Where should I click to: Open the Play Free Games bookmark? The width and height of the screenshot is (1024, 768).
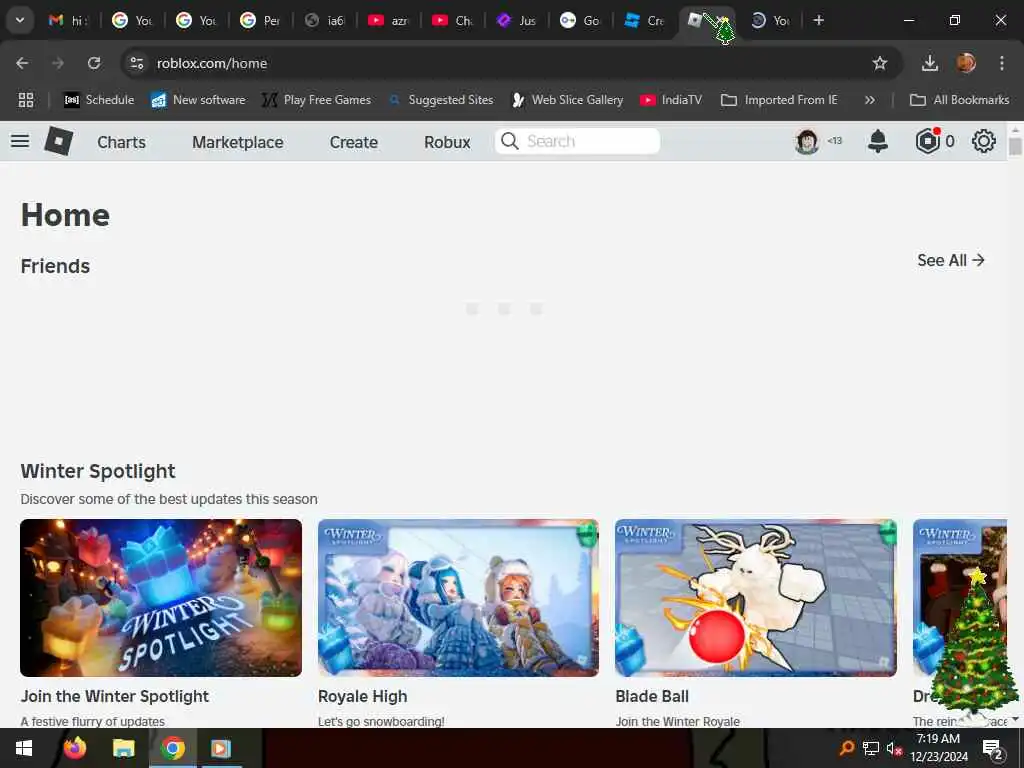[x=316, y=100]
